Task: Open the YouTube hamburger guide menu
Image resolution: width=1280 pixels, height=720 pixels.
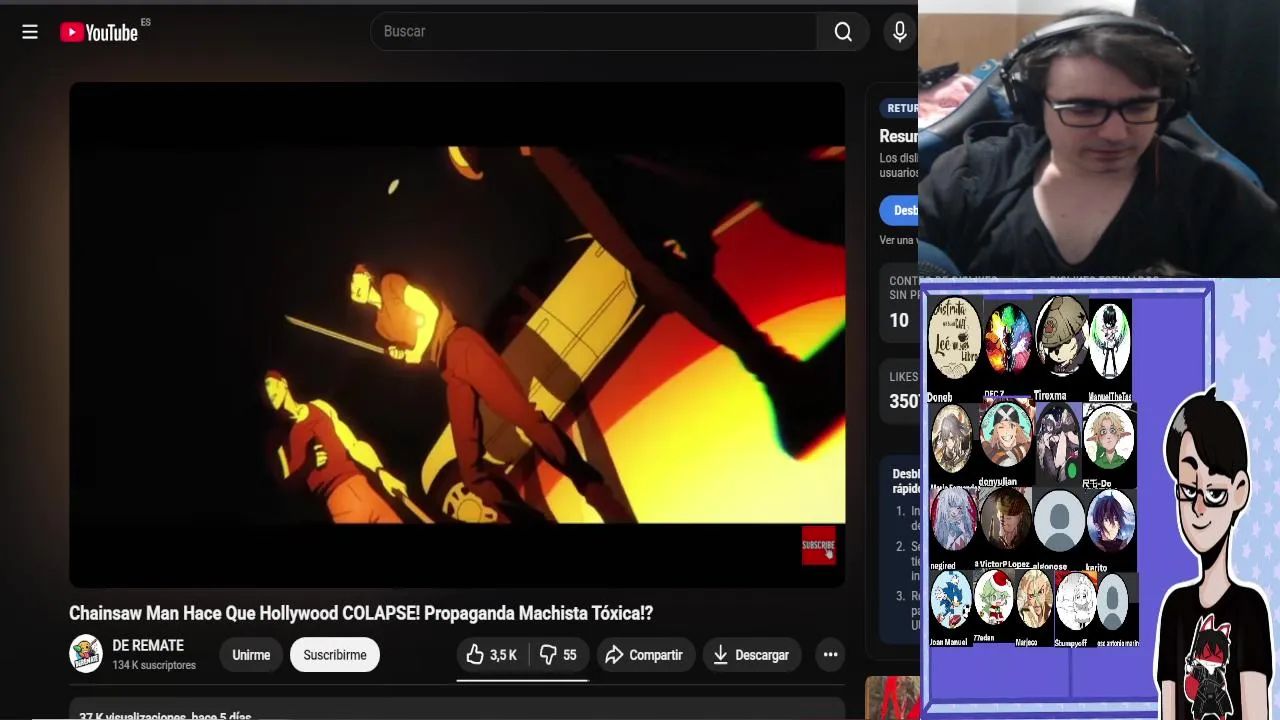Action: coord(30,32)
